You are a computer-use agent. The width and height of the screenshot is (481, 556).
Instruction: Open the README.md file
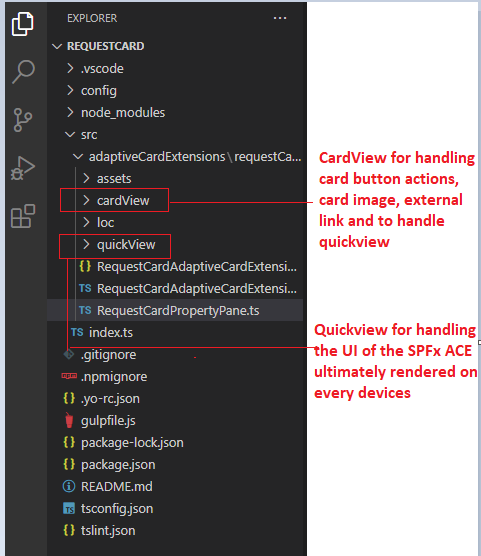[117, 486]
